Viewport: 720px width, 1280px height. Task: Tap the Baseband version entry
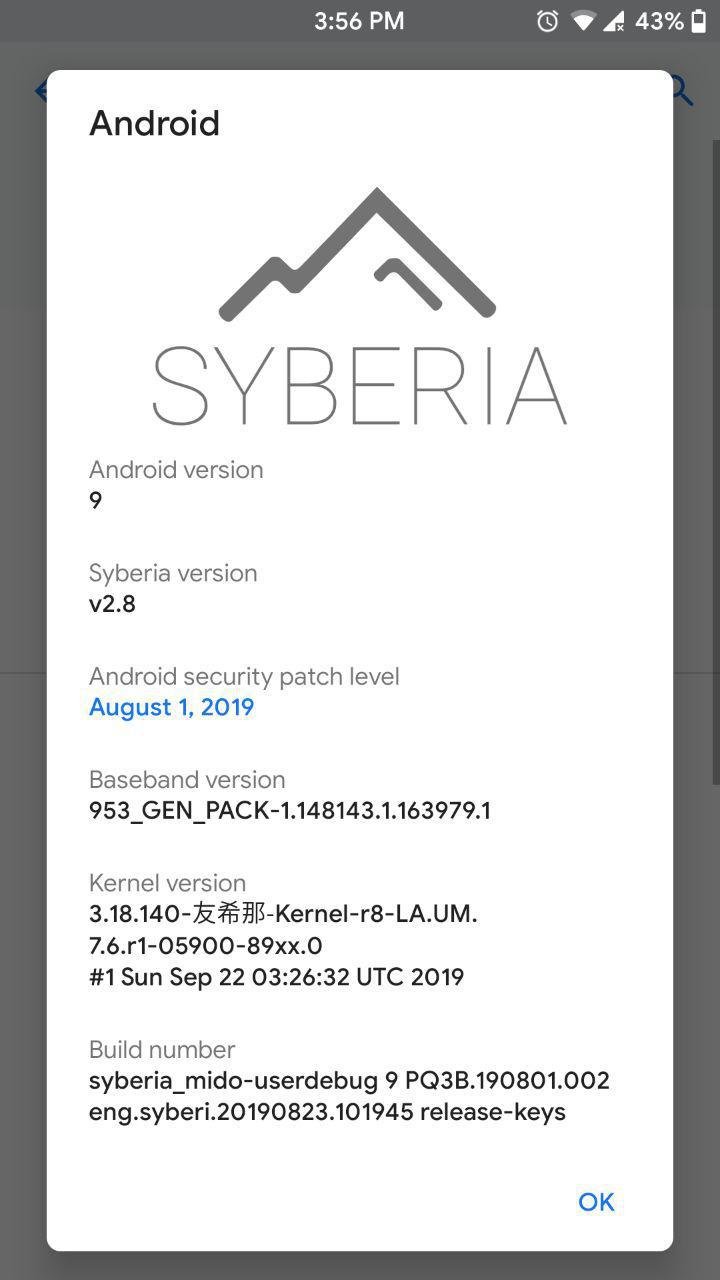tap(360, 794)
